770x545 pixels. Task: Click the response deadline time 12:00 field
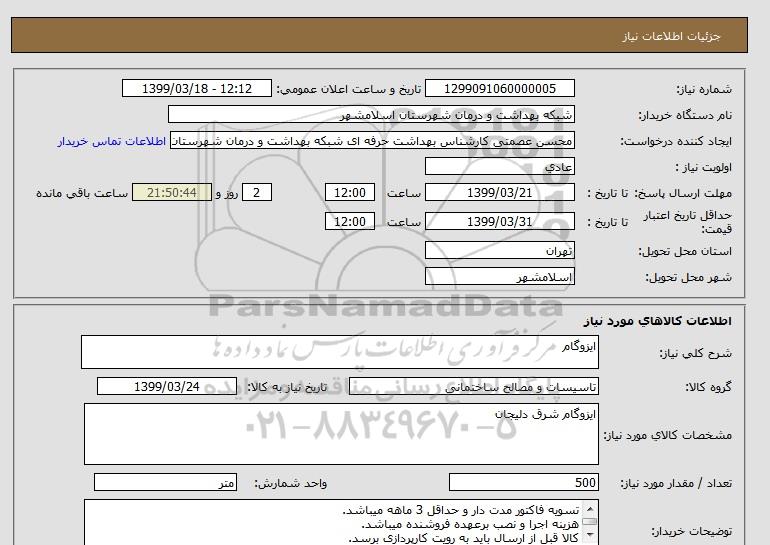tap(350, 192)
